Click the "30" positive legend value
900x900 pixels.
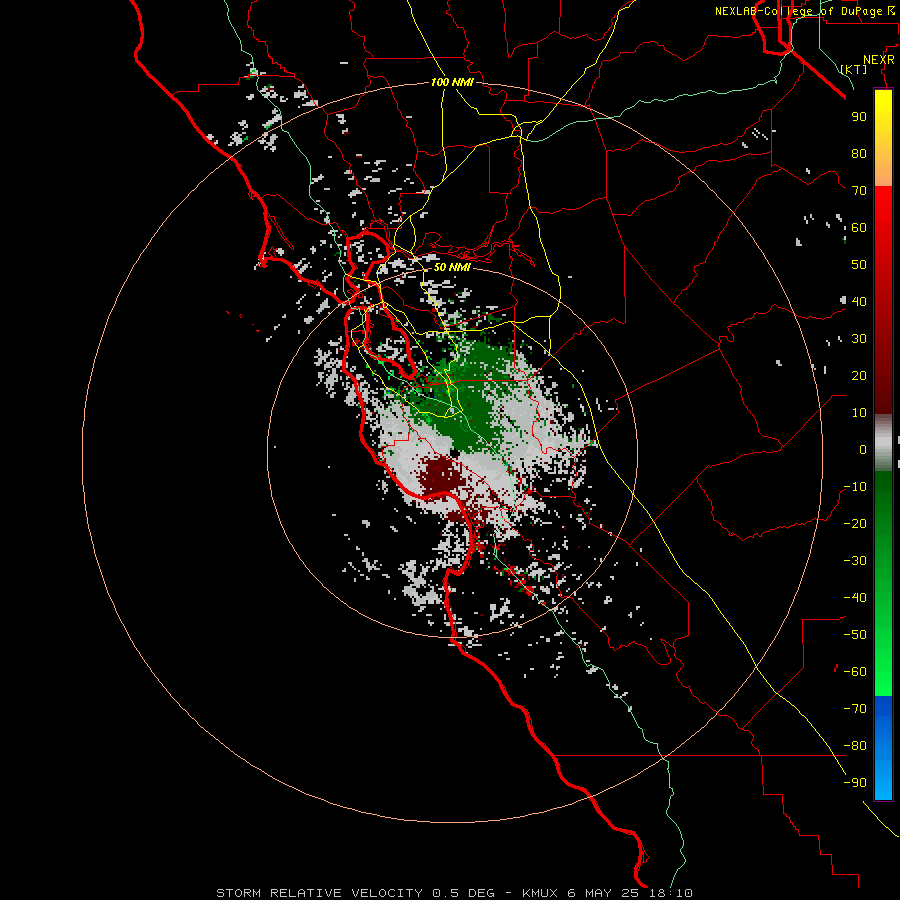[859, 339]
